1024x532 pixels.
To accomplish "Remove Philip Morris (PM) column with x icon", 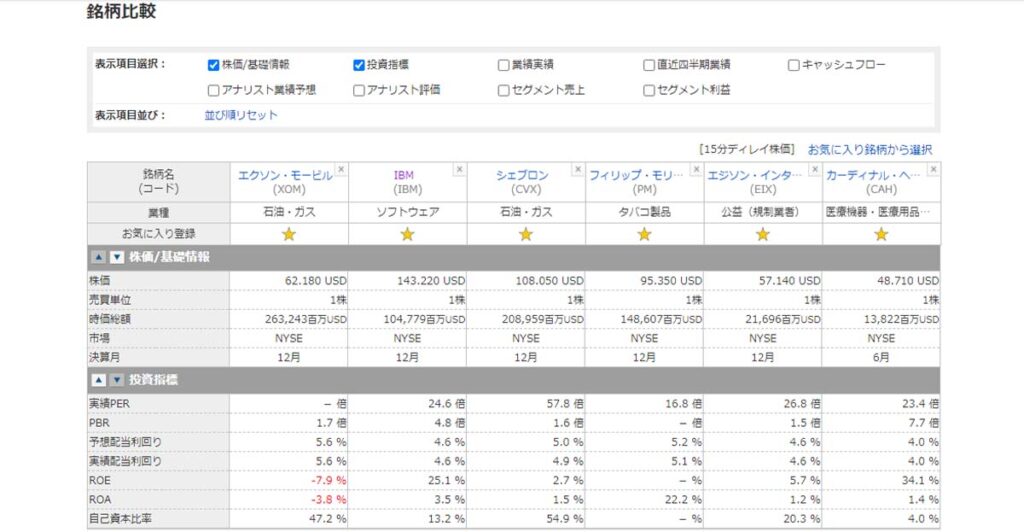I will tap(697, 169).
